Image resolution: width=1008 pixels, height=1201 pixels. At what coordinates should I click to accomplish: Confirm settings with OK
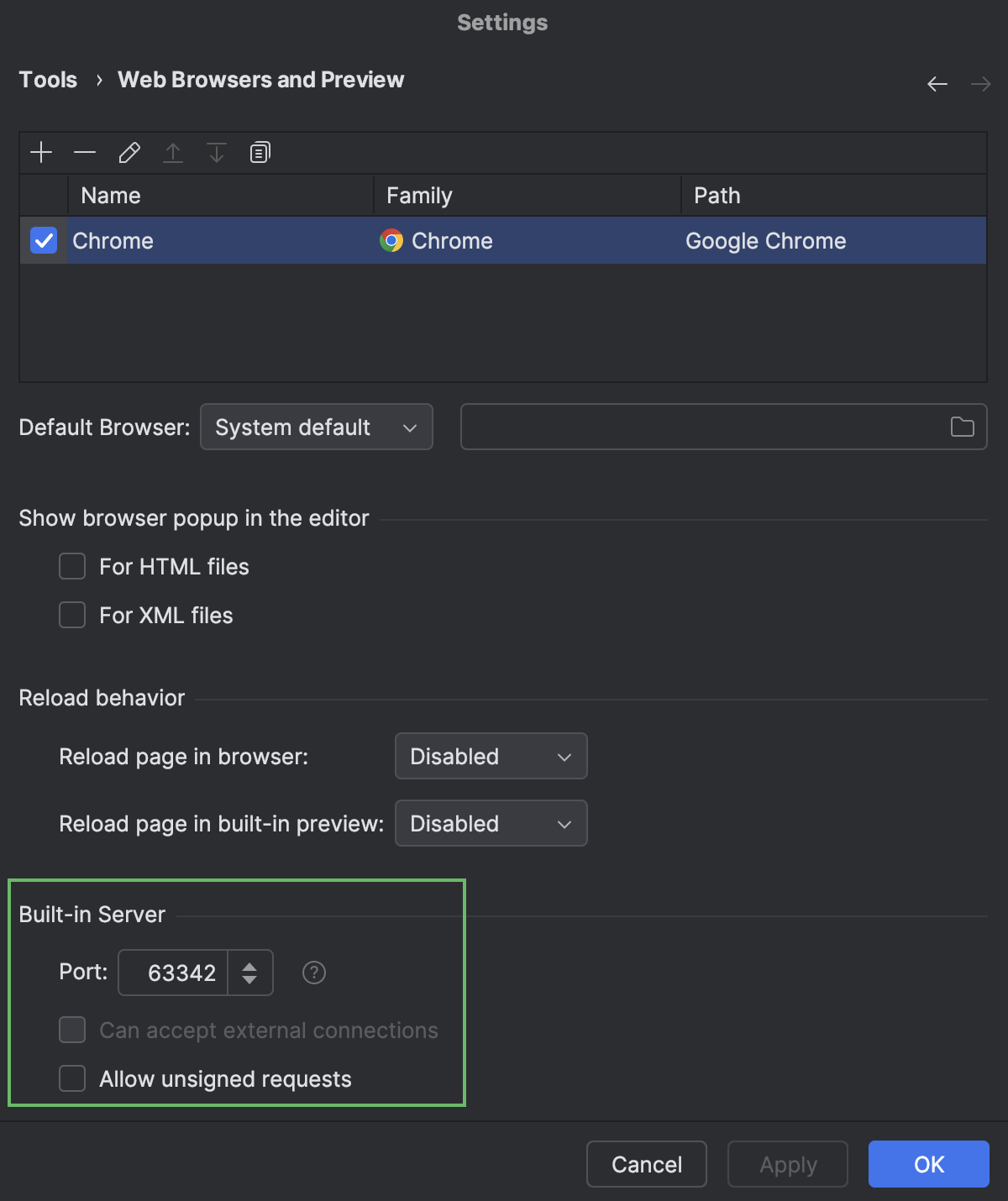coord(928,1164)
